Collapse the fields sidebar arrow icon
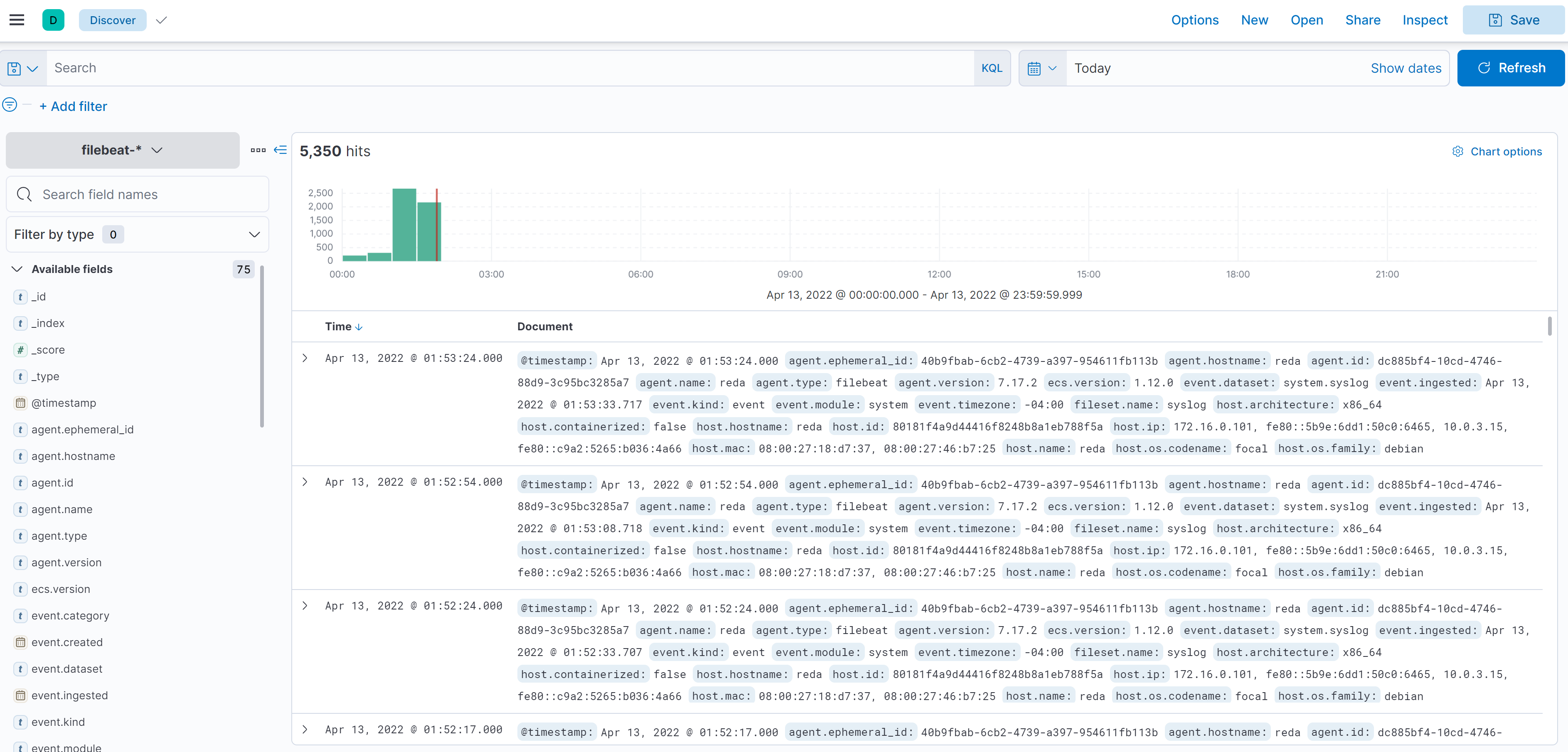The width and height of the screenshot is (1568, 752). tap(280, 150)
